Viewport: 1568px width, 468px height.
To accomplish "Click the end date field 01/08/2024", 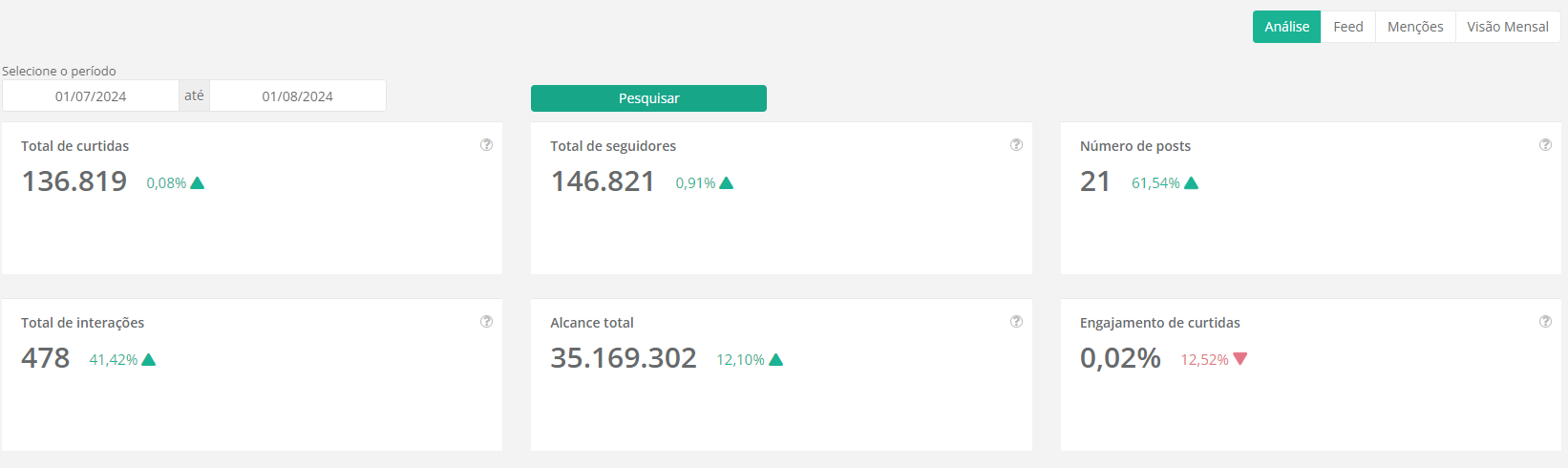I will point(298,96).
